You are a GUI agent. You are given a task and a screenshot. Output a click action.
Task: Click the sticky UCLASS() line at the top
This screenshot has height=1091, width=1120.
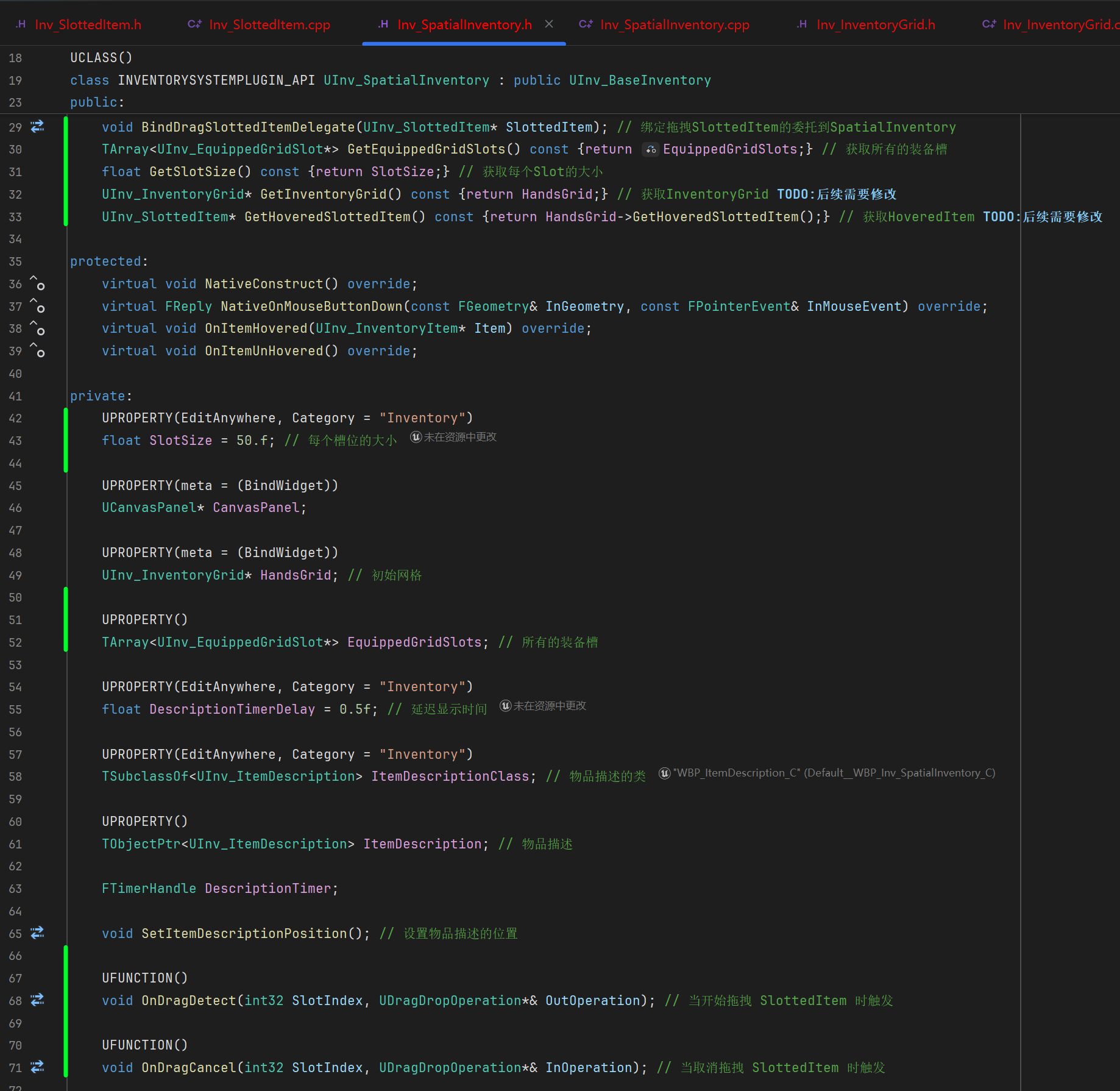point(101,58)
